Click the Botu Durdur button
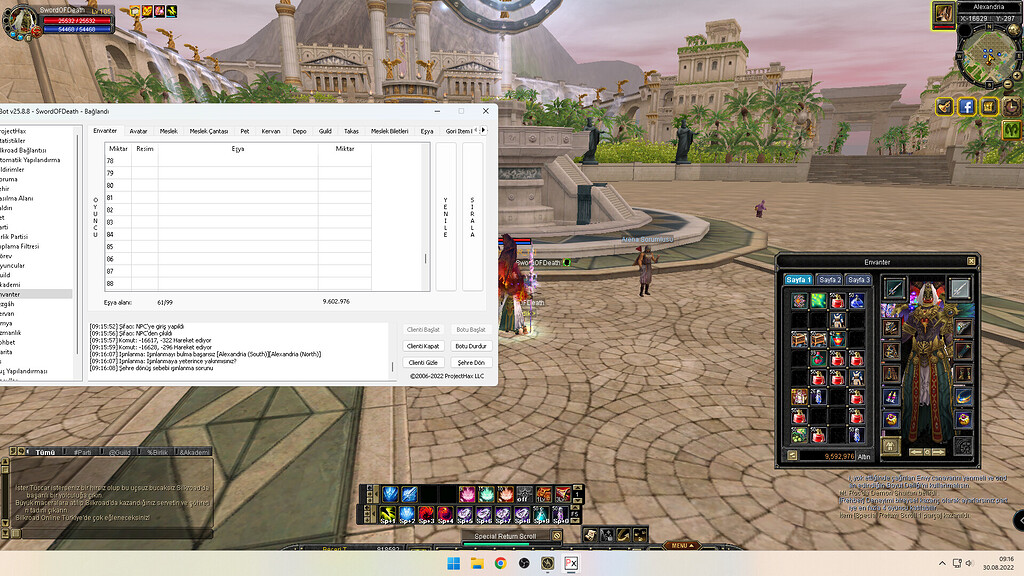The width and height of the screenshot is (1024, 576). click(470, 346)
